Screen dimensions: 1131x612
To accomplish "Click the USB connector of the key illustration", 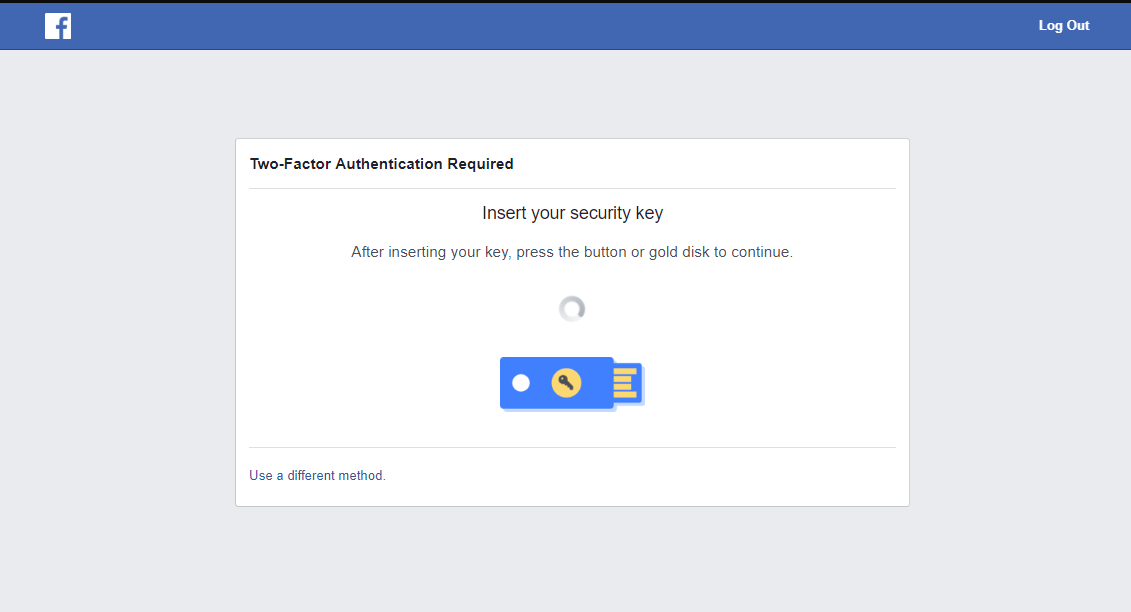I will [x=625, y=382].
